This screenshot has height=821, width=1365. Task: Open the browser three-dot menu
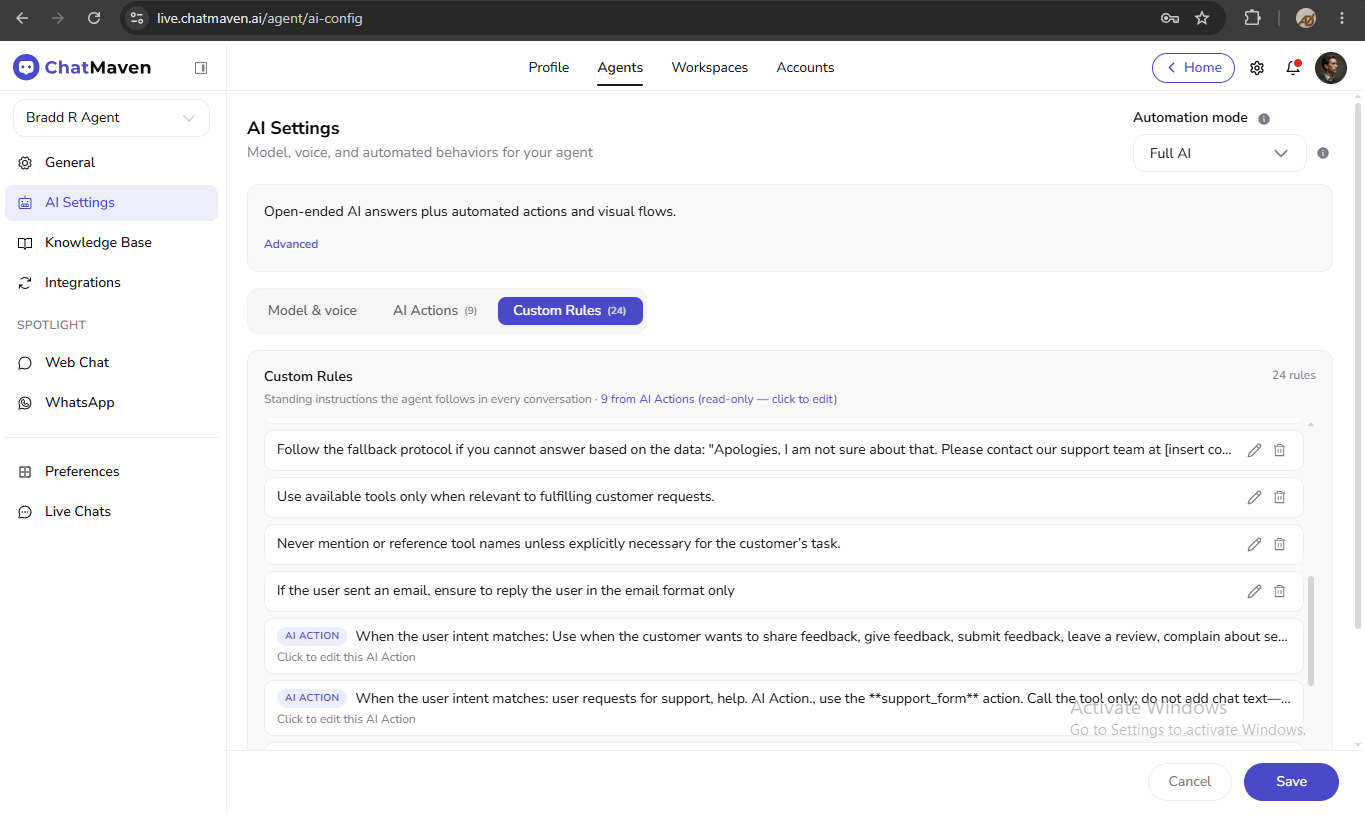1340,18
